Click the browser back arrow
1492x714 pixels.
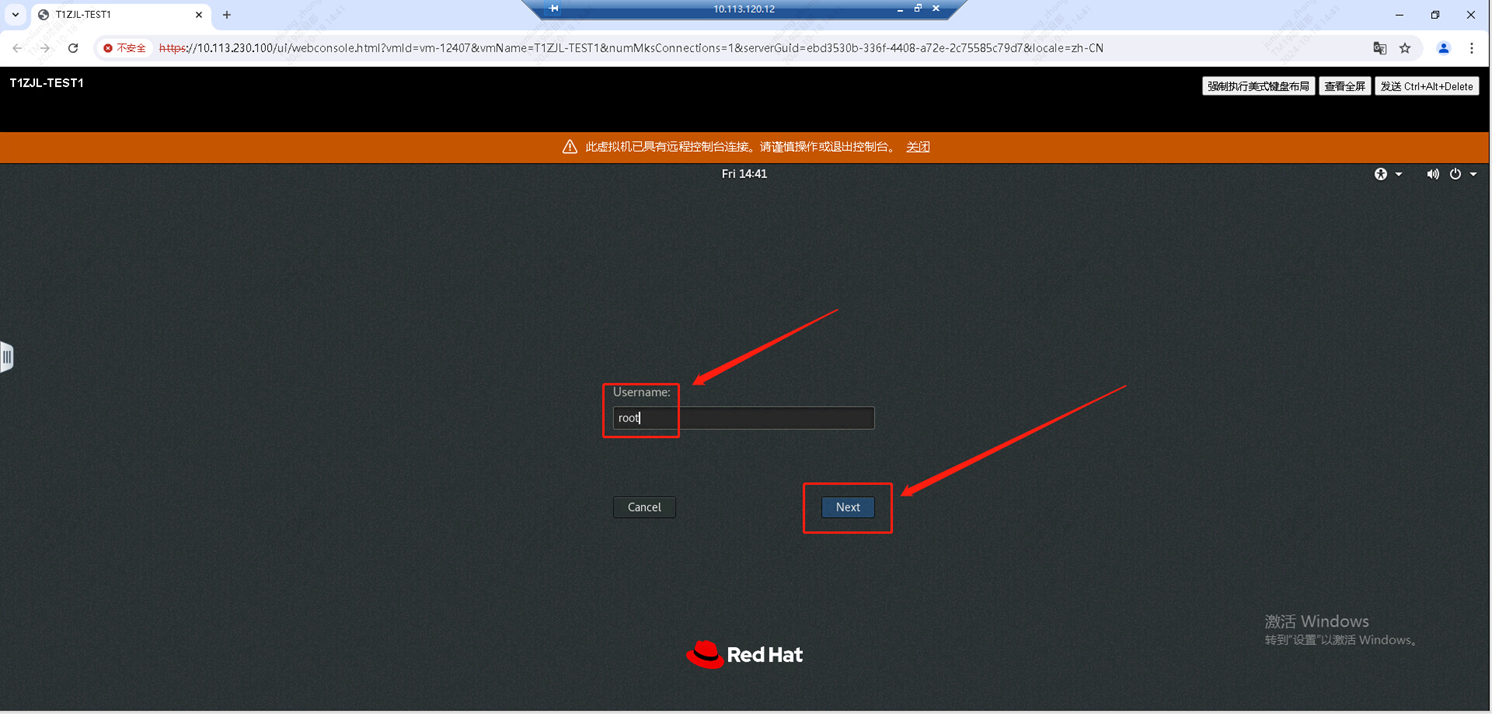17,48
